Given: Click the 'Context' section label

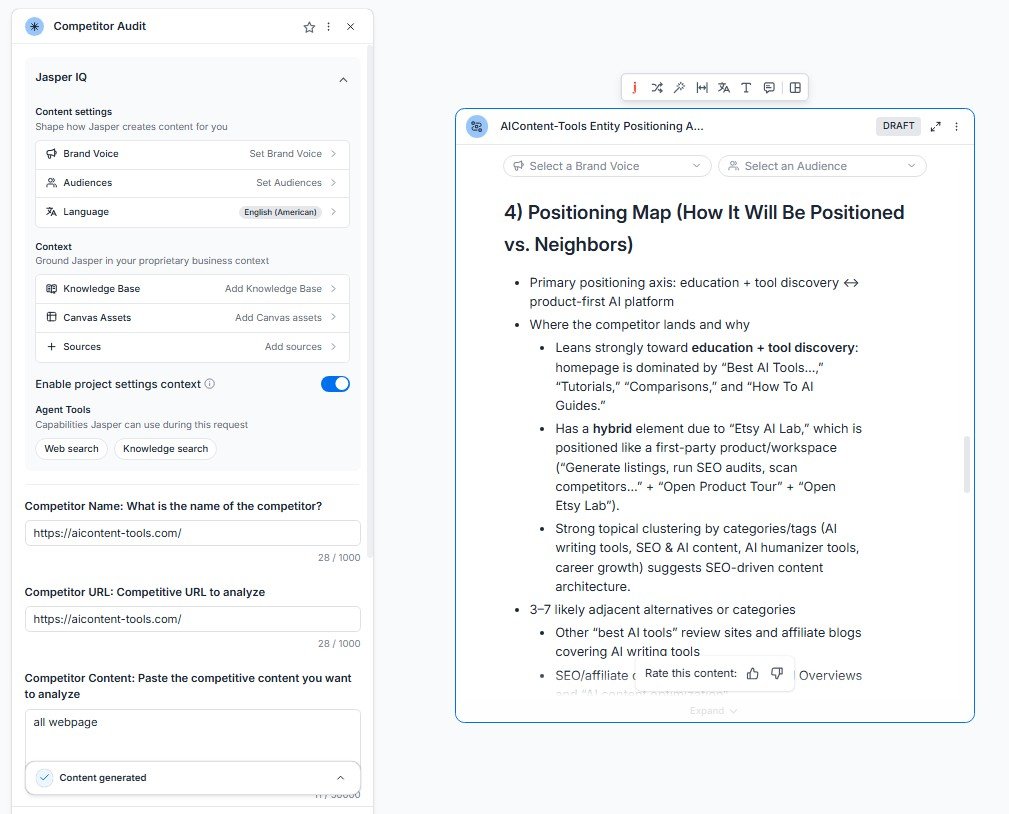Looking at the screenshot, I should pyautogui.click(x=53, y=246).
